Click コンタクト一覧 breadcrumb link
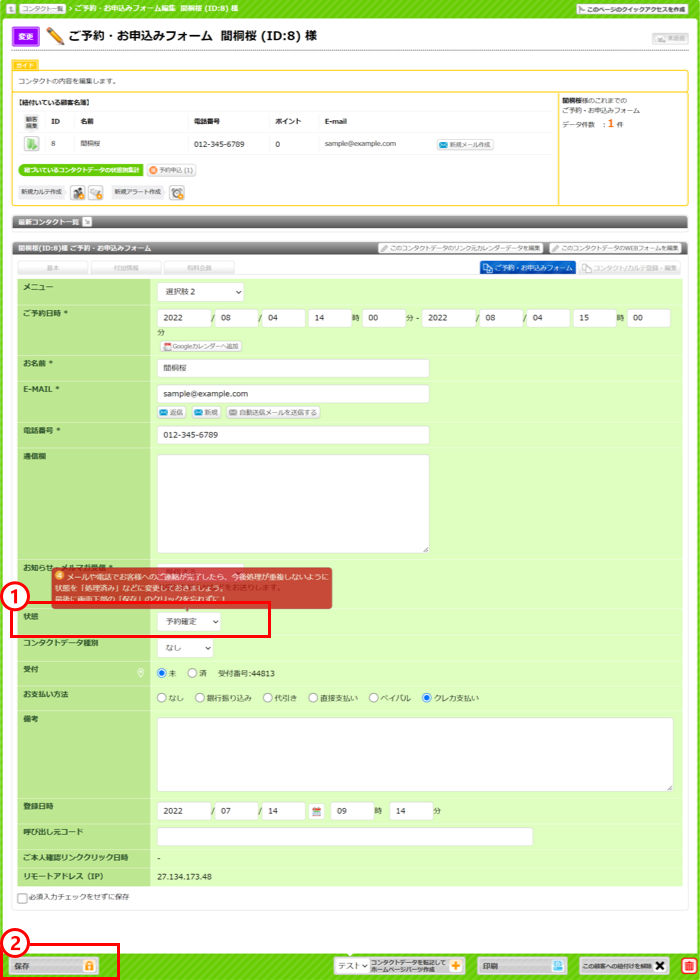Viewport: 700px width, 980px height. click(42, 9)
